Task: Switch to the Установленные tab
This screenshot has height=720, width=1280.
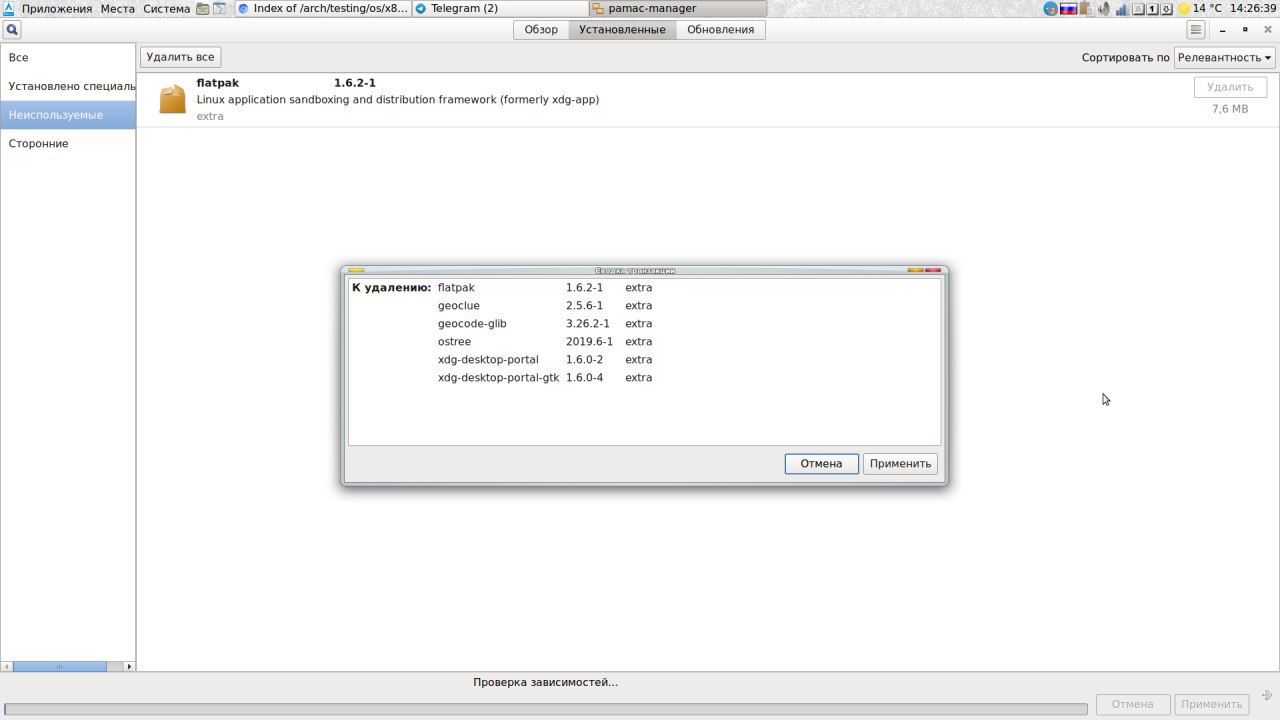Action: click(622, 30)
